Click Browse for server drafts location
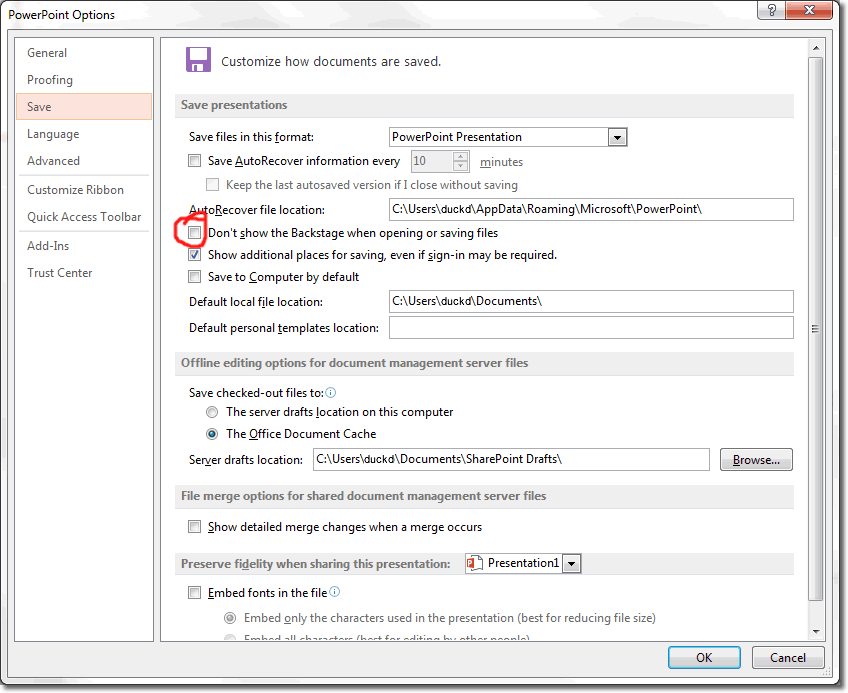The width and height of the screenshot is (848, 693). click(756, 459)
